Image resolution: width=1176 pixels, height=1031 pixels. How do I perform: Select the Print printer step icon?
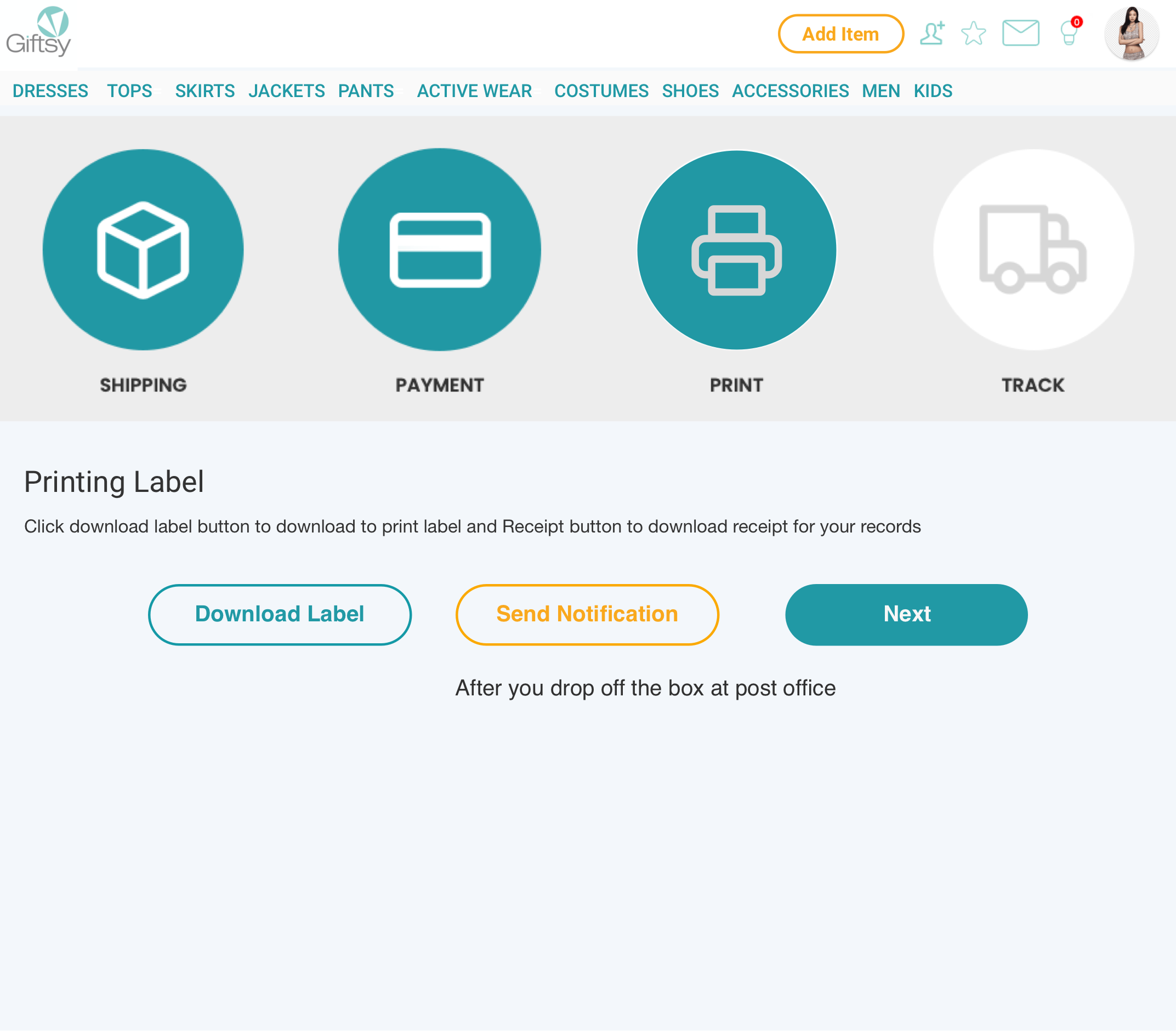click(x=737, y=250)
